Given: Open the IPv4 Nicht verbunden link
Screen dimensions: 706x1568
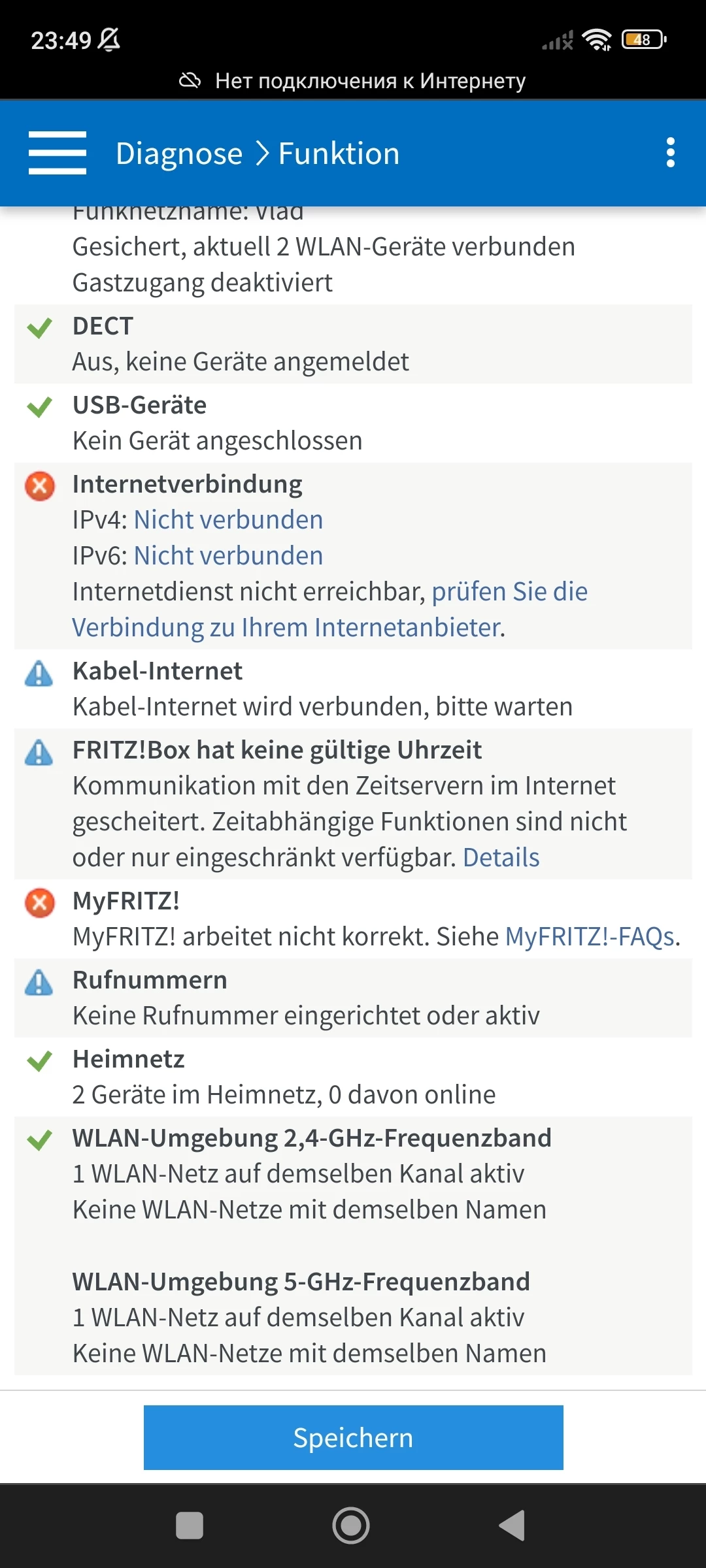Looking at the screenshot, I should (x=228, y=520).
